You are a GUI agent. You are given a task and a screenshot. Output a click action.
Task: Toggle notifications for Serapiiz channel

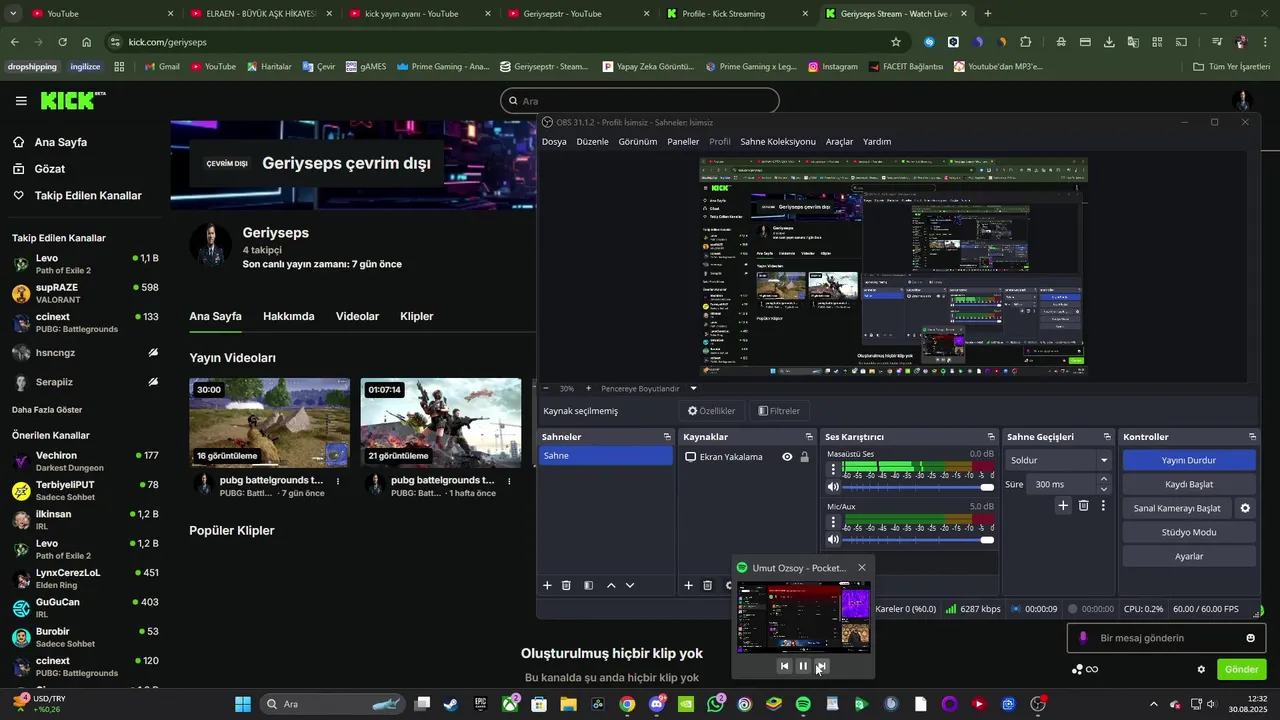point(153,382)
